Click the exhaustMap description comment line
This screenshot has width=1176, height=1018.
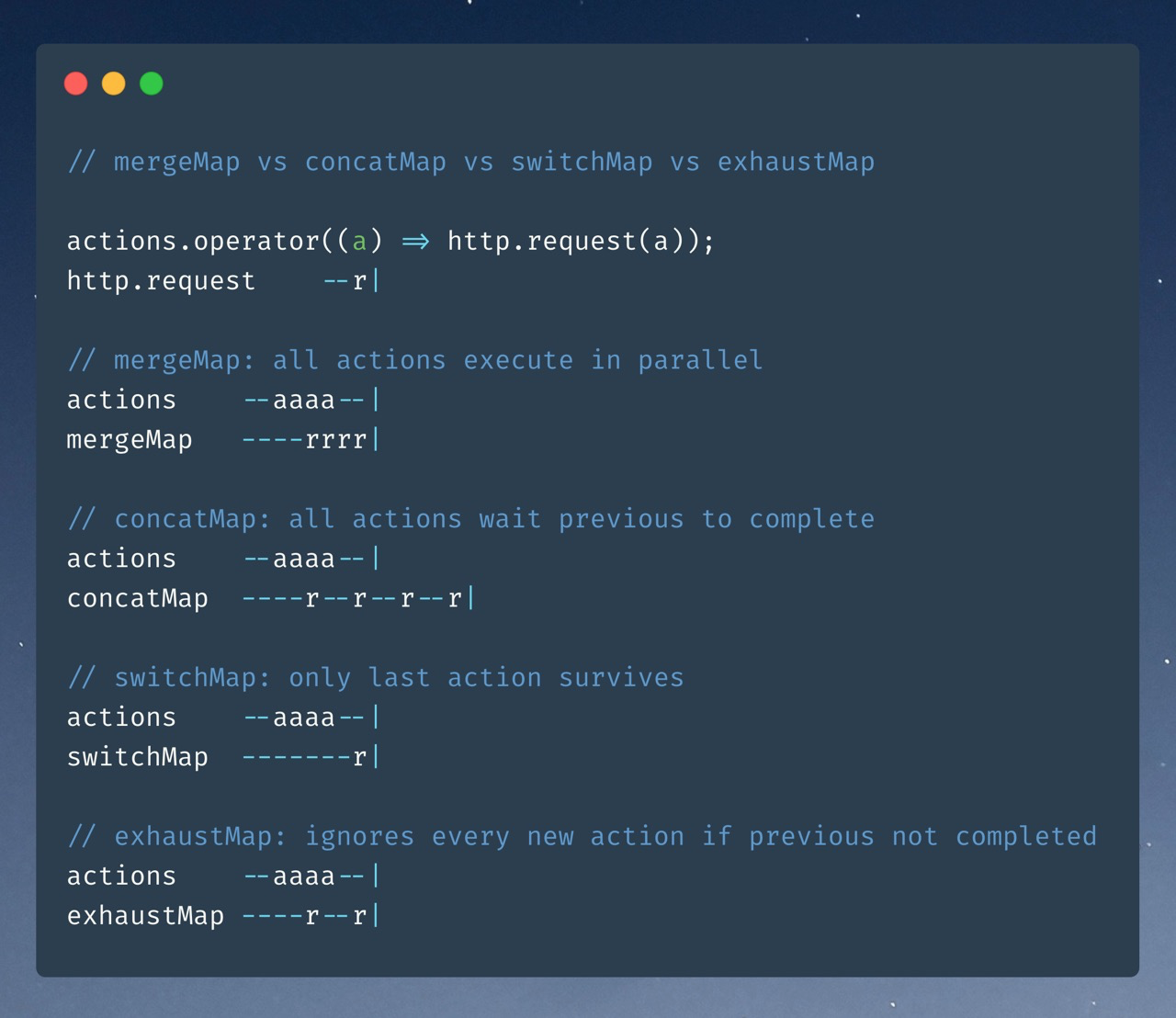(582, 836)
